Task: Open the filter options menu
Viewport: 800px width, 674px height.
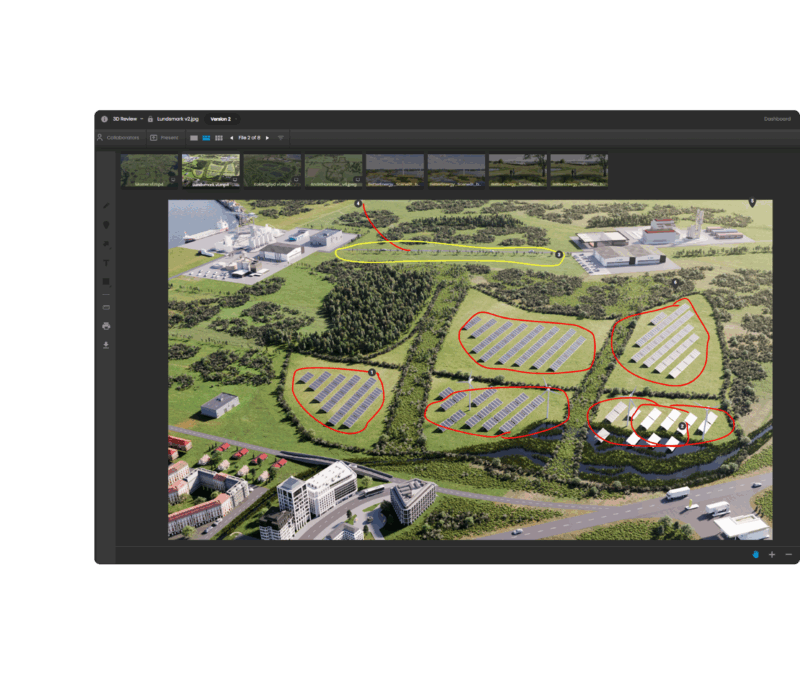Action: coord(281,138)
